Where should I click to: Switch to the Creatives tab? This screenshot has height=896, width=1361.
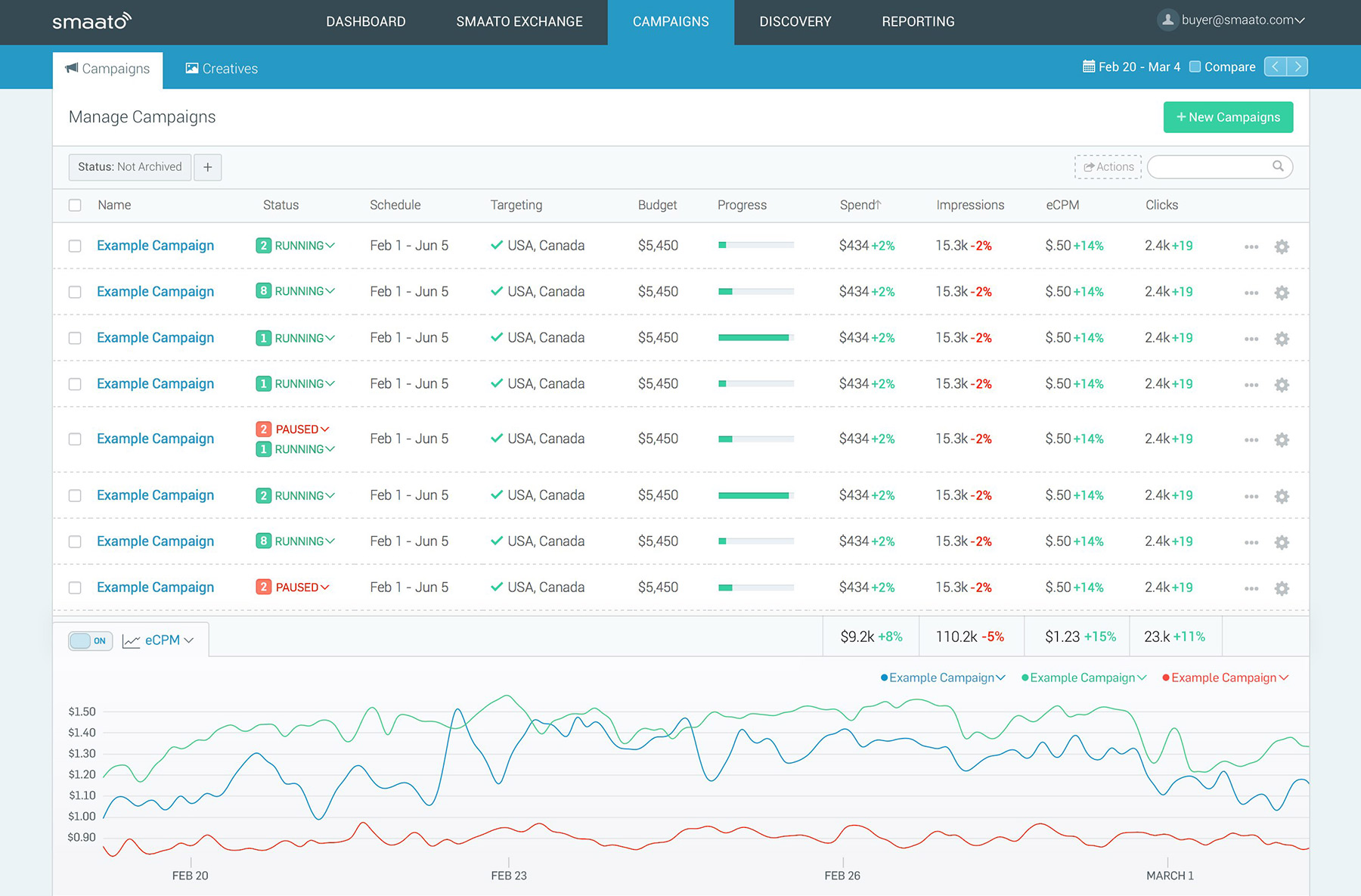(x=222, y=69)
